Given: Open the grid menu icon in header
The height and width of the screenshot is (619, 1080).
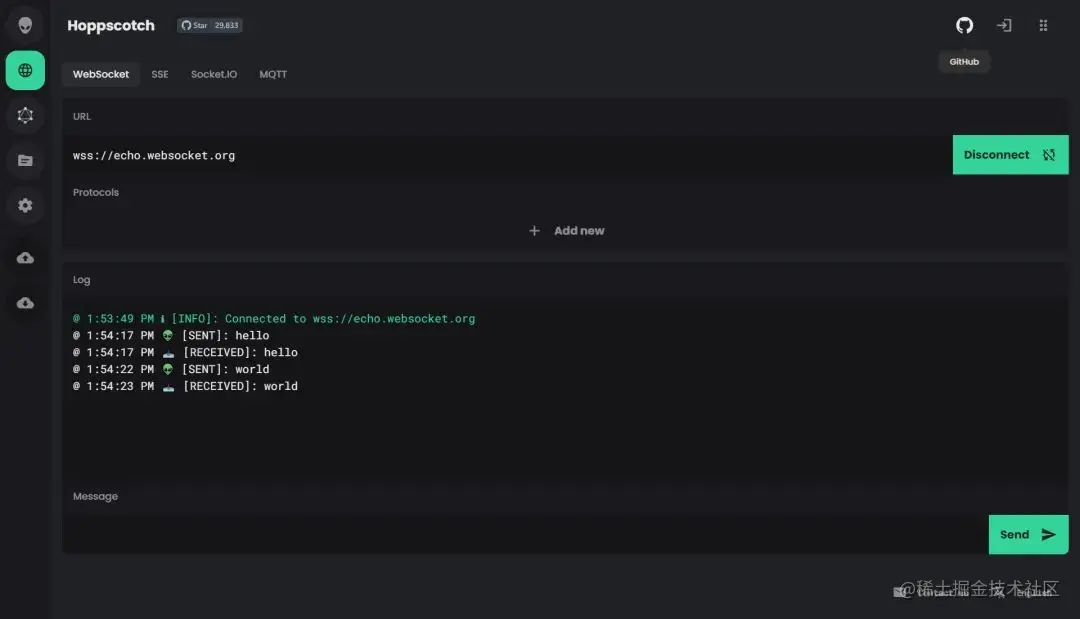Looking at the screenshot, I should pos(1043,25).
